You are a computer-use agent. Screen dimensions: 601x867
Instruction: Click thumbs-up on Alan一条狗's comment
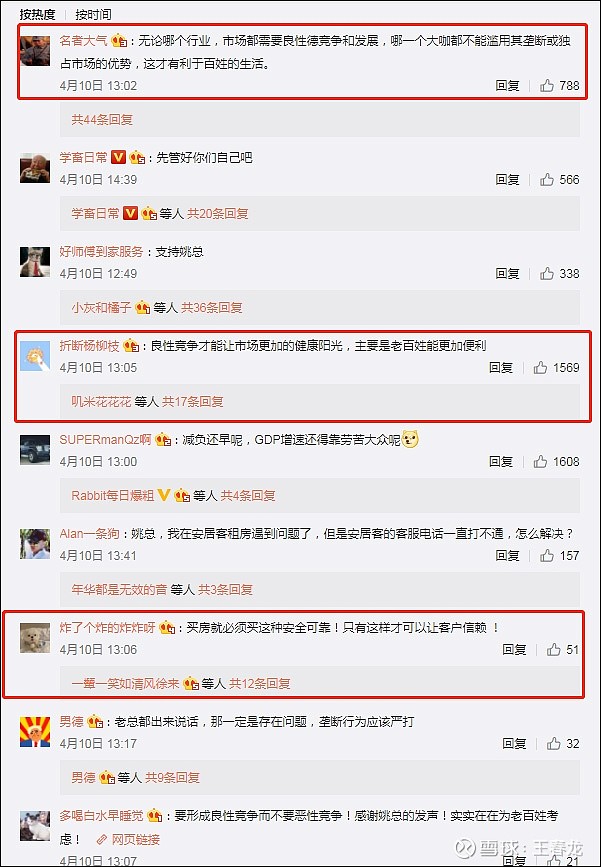pyautogui.click(x=547, y=556)
